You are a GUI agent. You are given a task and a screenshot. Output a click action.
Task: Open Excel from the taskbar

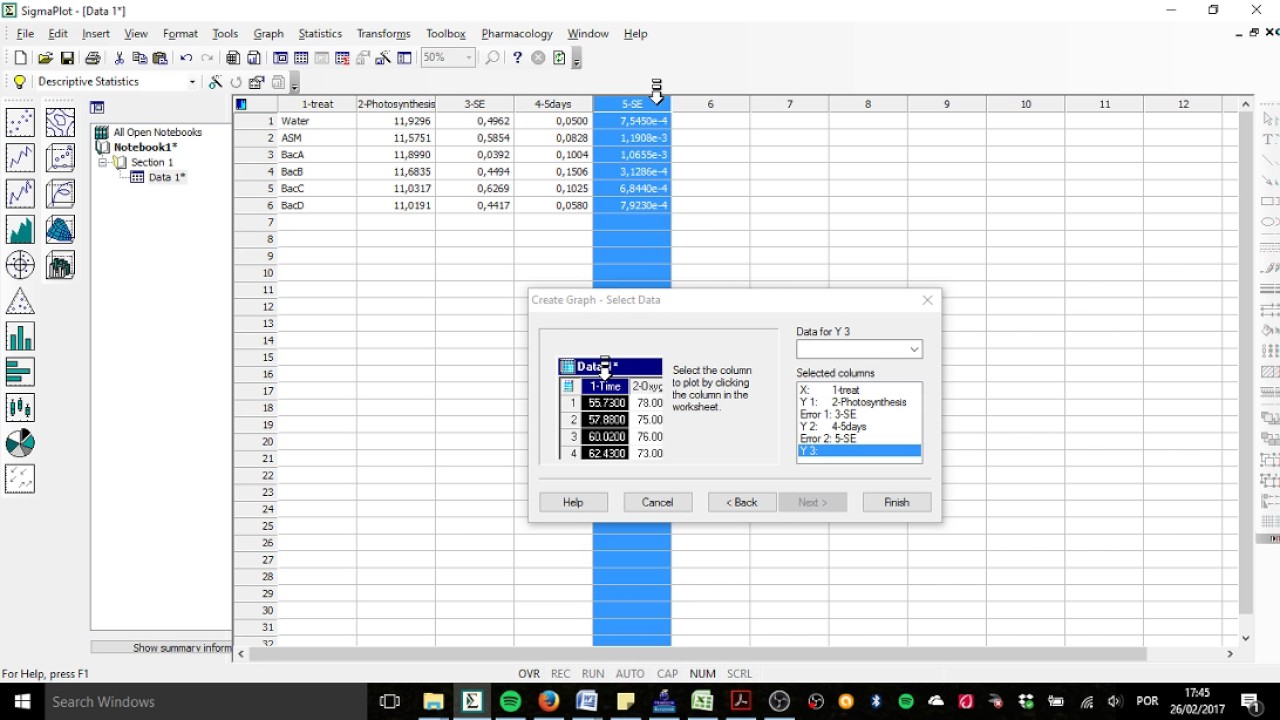[702, 702]
